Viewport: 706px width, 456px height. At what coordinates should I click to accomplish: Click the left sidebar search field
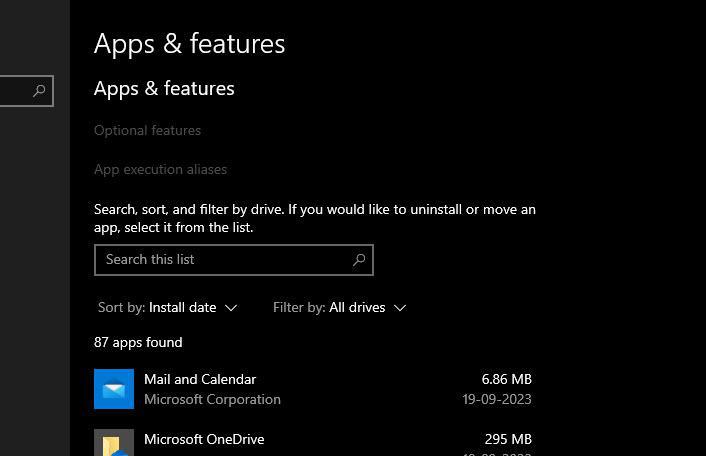[15, 91]
